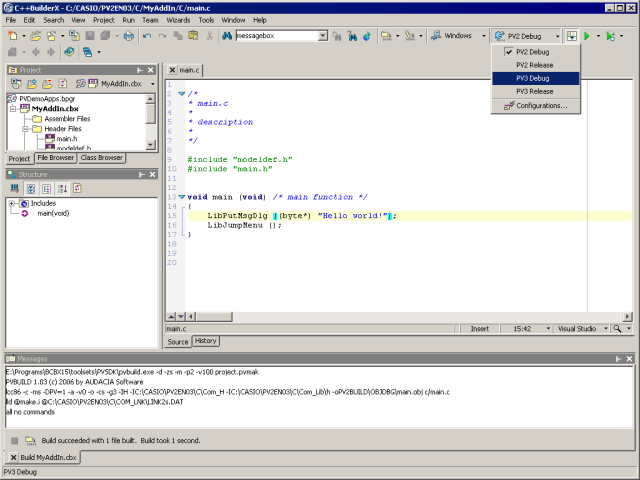Viewport: 640px width, 480px height.
Task: Switch to the File Browser tab
Action: pos(56,158)
